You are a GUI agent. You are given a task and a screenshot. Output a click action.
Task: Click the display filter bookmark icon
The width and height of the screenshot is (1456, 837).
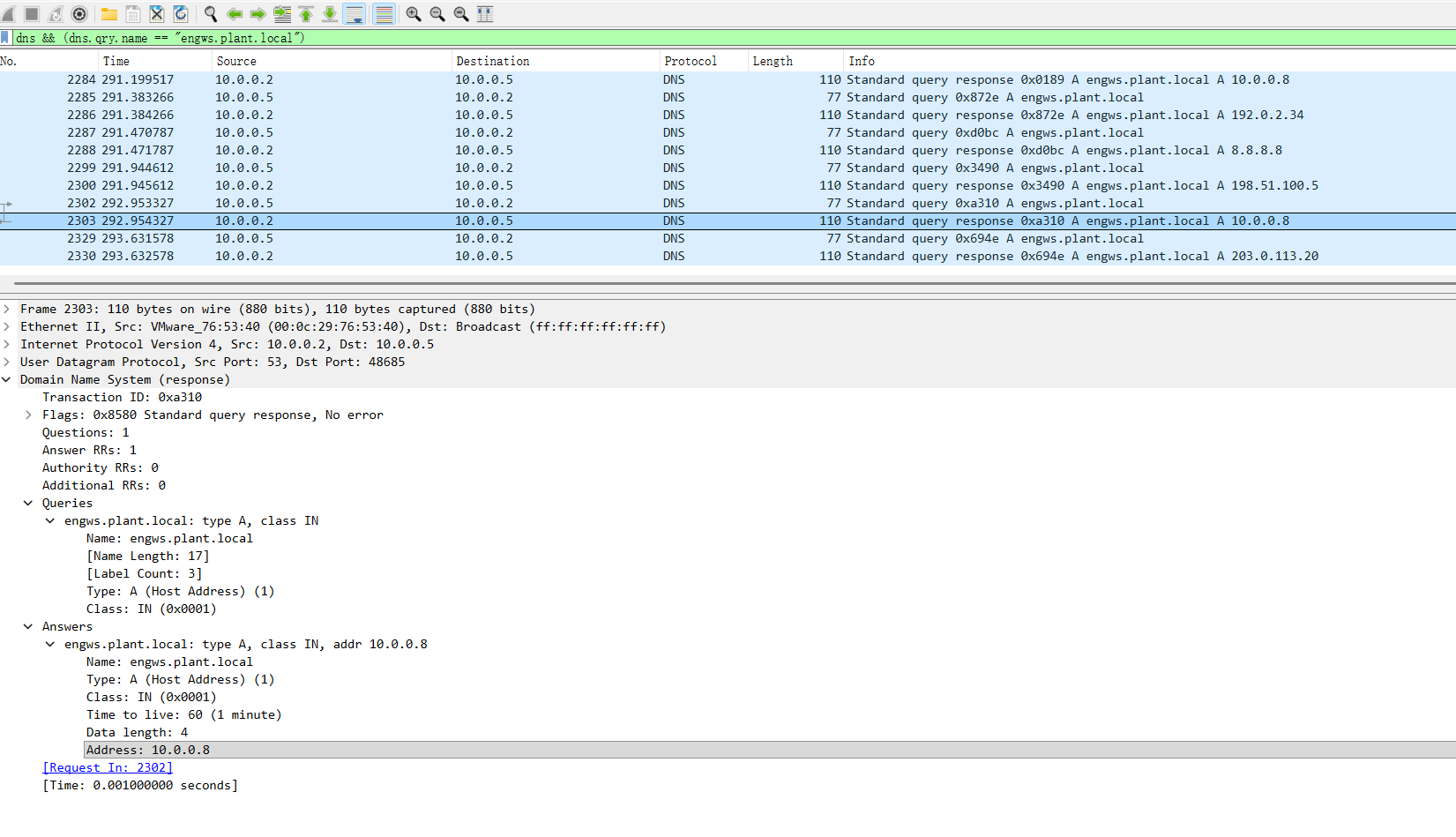pos(5,38)
